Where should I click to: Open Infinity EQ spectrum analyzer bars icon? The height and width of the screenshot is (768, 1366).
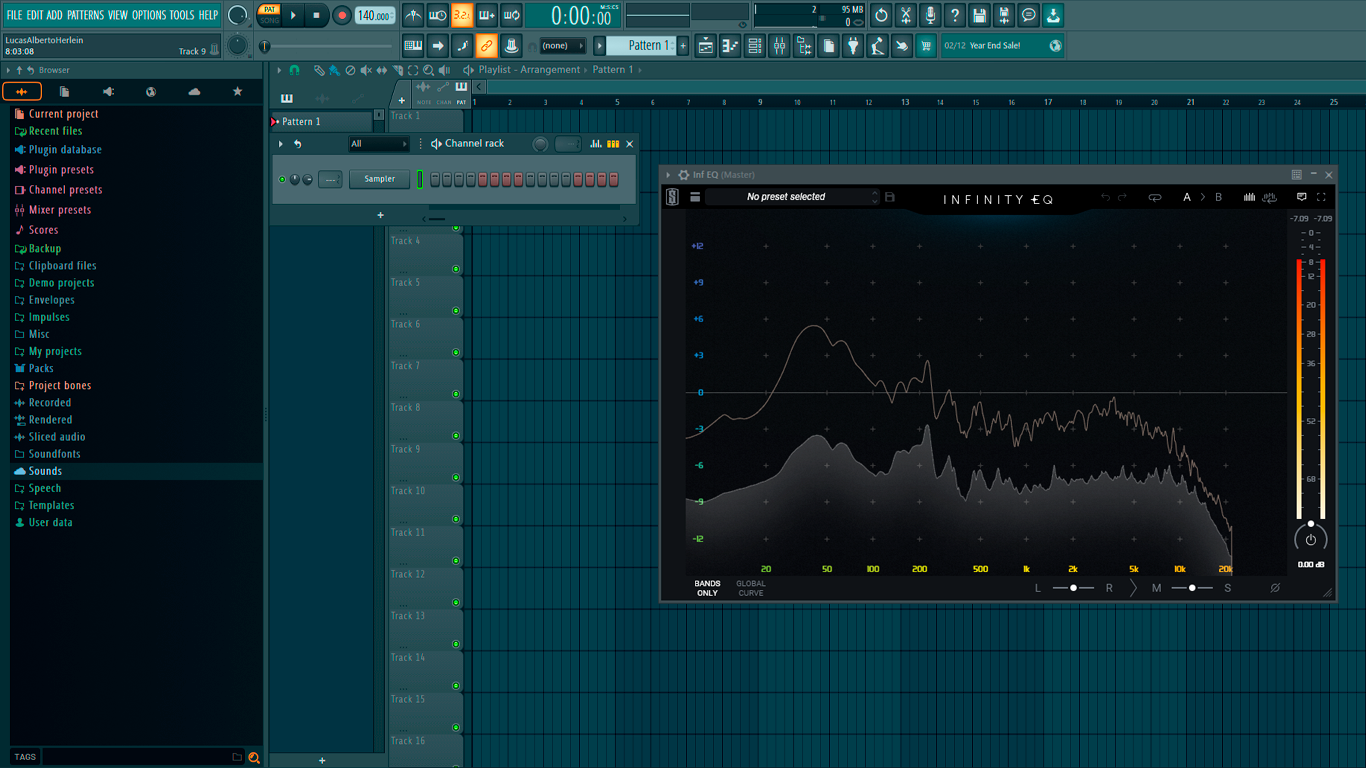[x=1249, y=197]
